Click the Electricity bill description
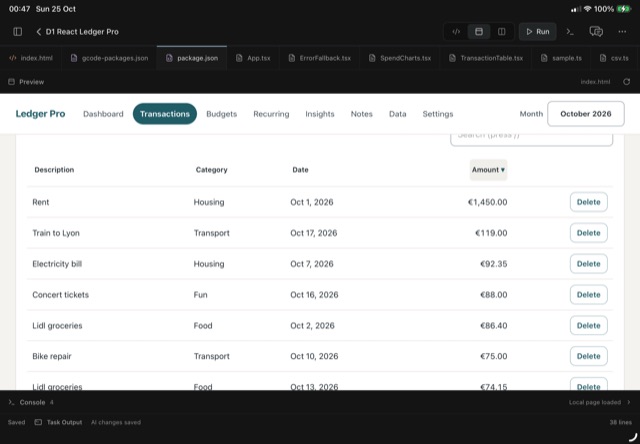This screenshot has width=640, height=444. click(x=57, y=264)
